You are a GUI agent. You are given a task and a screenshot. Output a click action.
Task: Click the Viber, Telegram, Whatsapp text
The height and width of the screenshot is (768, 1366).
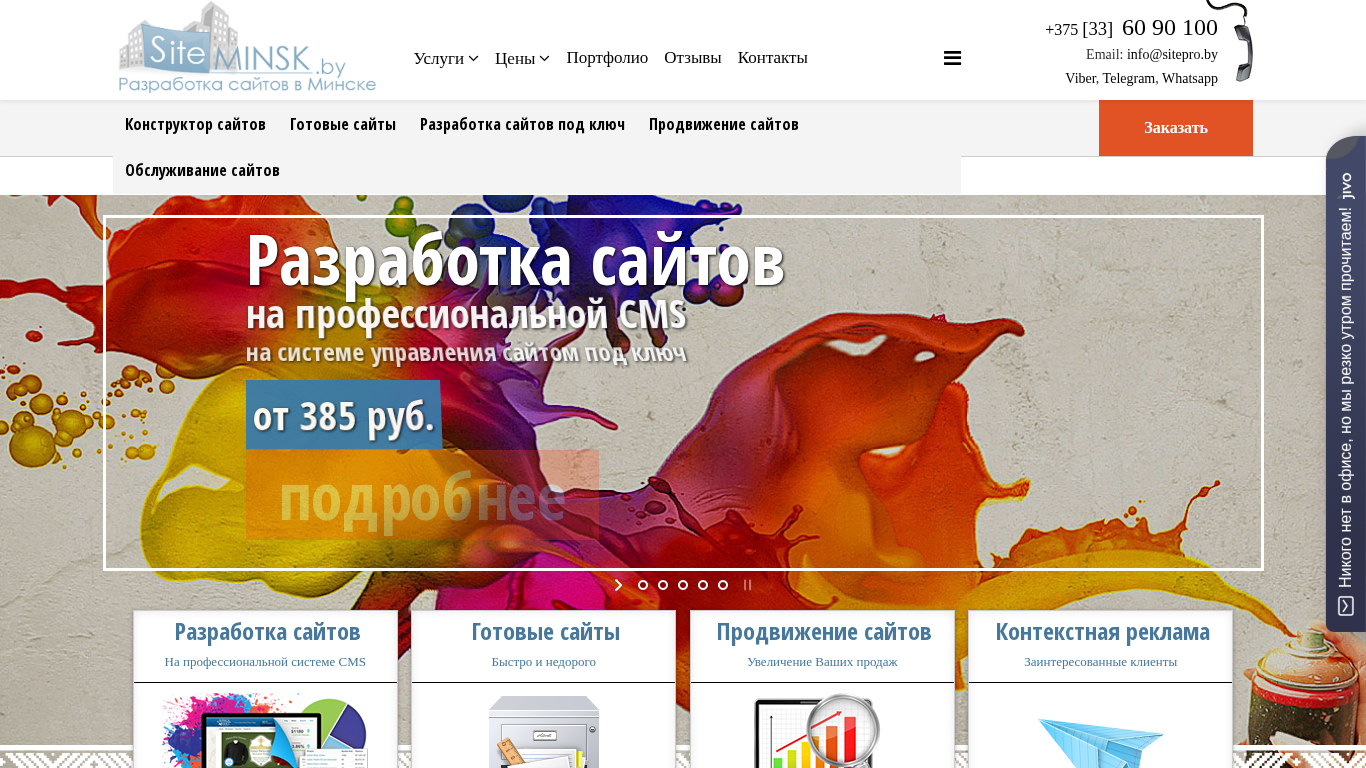click(x=1141, y=78)
